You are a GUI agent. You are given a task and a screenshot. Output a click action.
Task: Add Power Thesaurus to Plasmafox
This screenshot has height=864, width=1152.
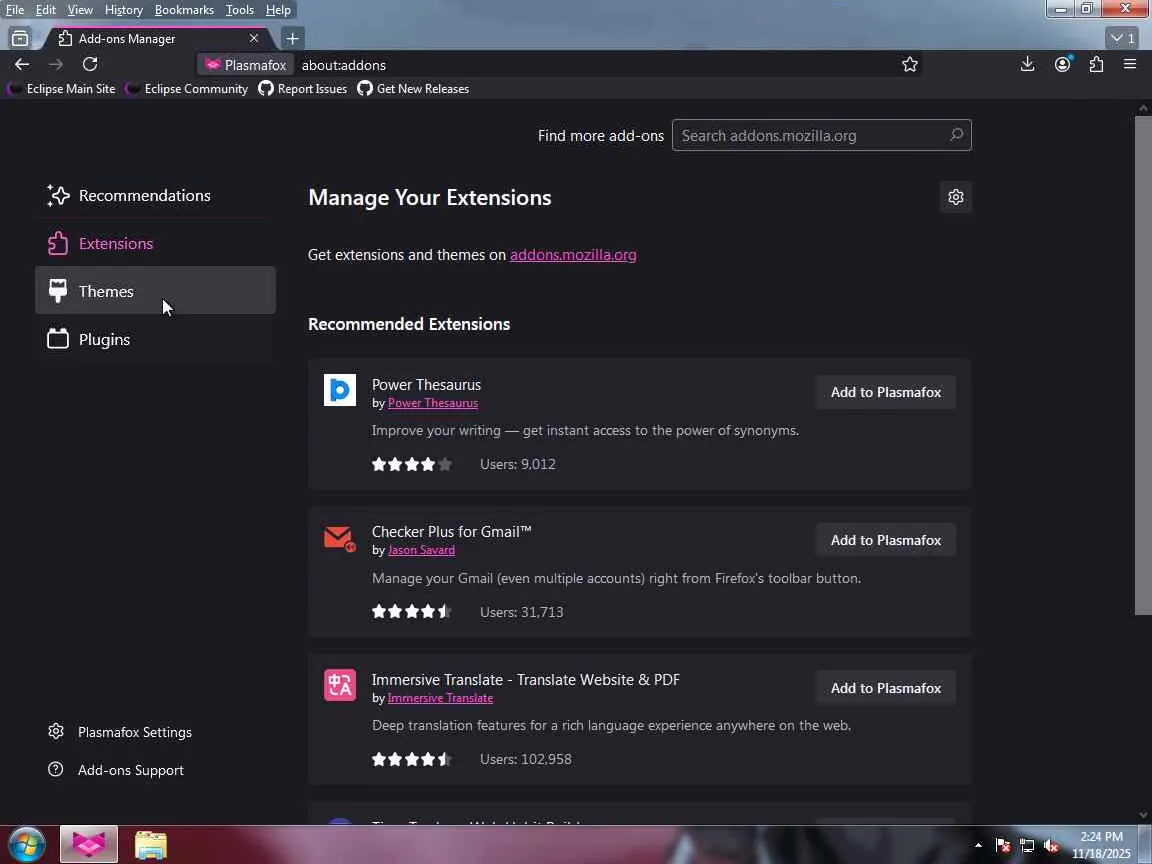click(885, 392)
